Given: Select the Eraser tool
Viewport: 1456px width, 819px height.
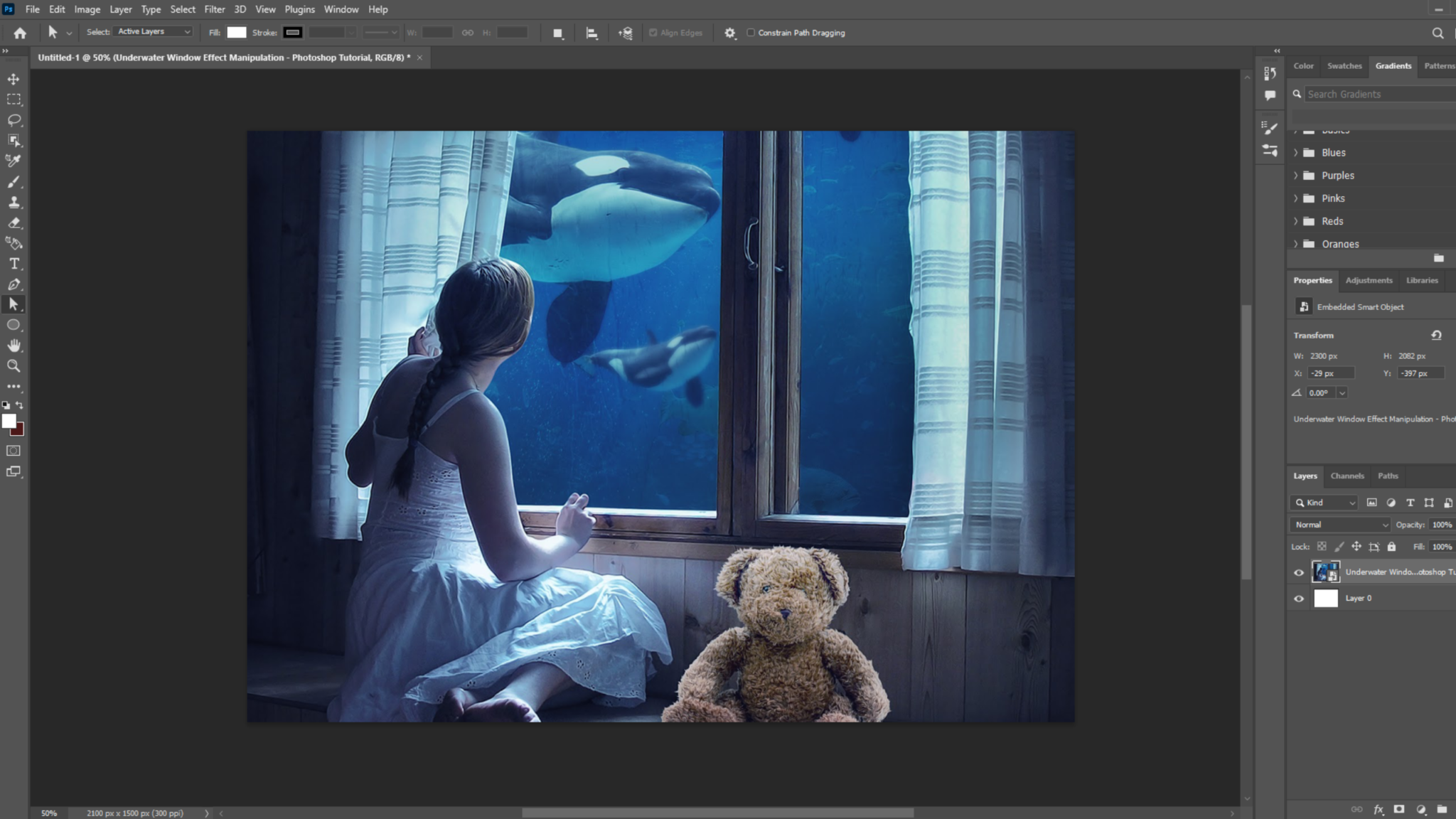Looking at the screenshot, I should pyautogui.click(x=14, y=223).
